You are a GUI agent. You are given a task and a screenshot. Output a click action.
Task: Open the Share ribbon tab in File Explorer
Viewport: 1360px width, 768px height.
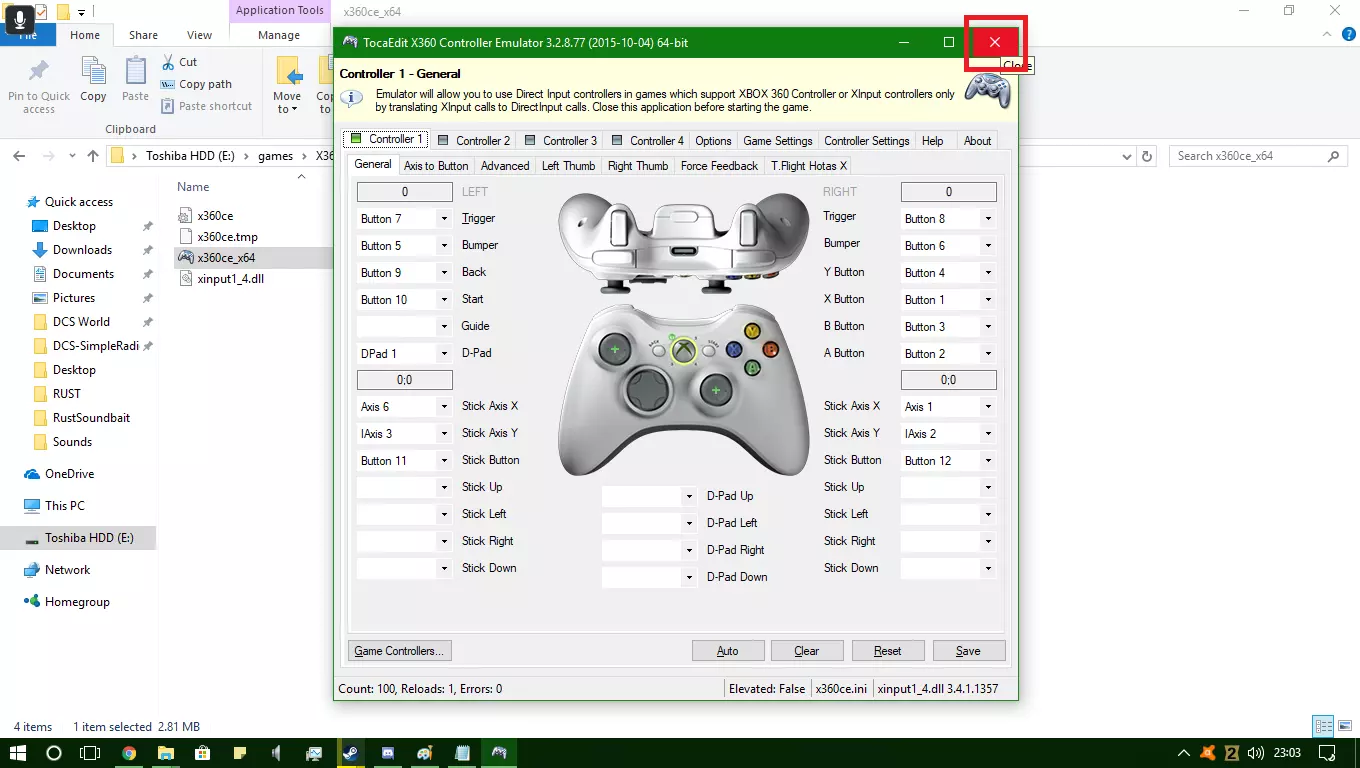click(143, 35)
